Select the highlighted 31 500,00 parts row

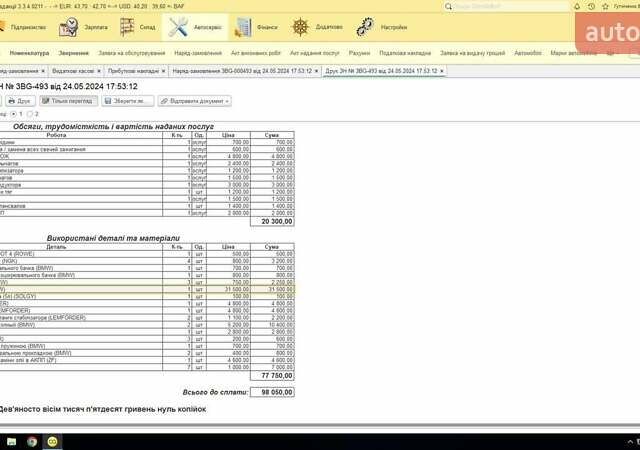coord(150,289)
